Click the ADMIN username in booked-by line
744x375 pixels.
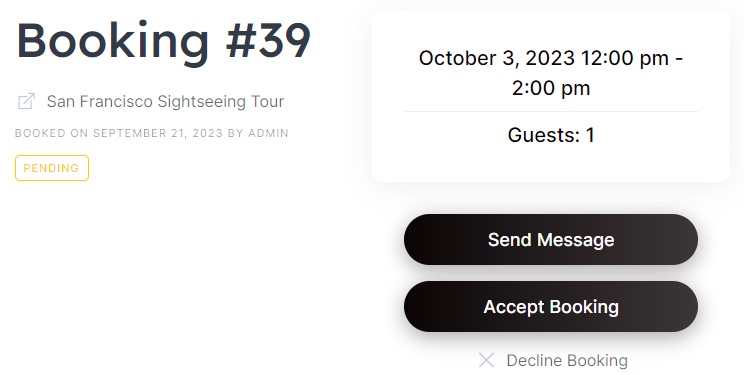click(x=268, y=133)
